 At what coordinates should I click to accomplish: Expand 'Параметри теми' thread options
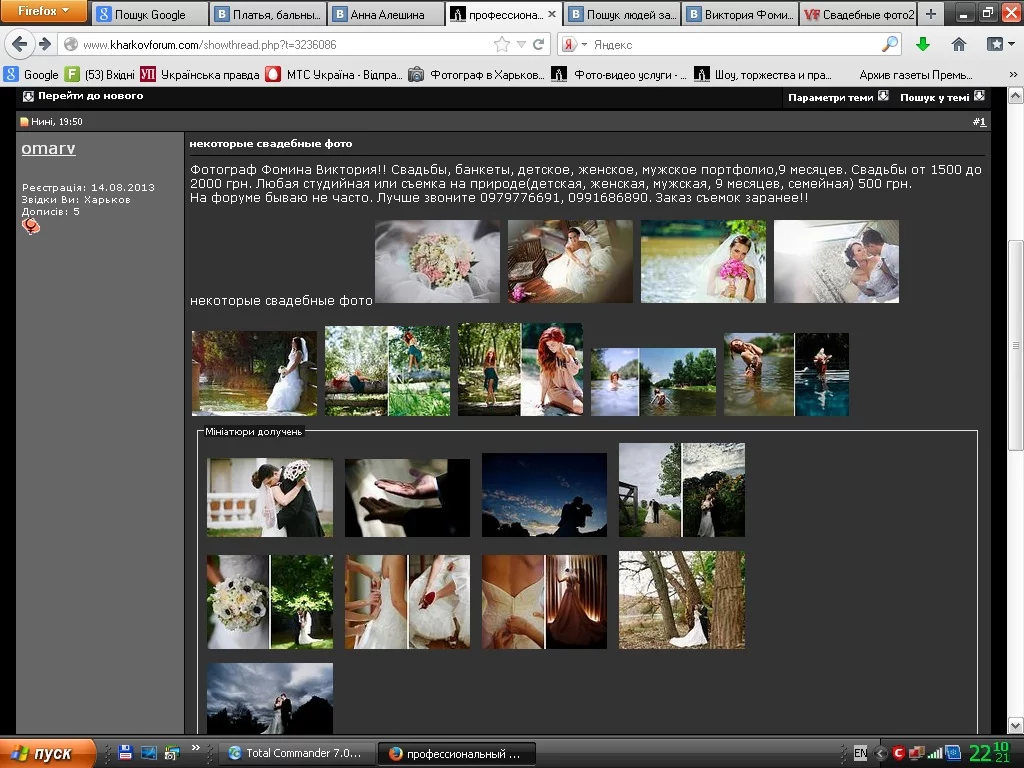pos(837,97)
